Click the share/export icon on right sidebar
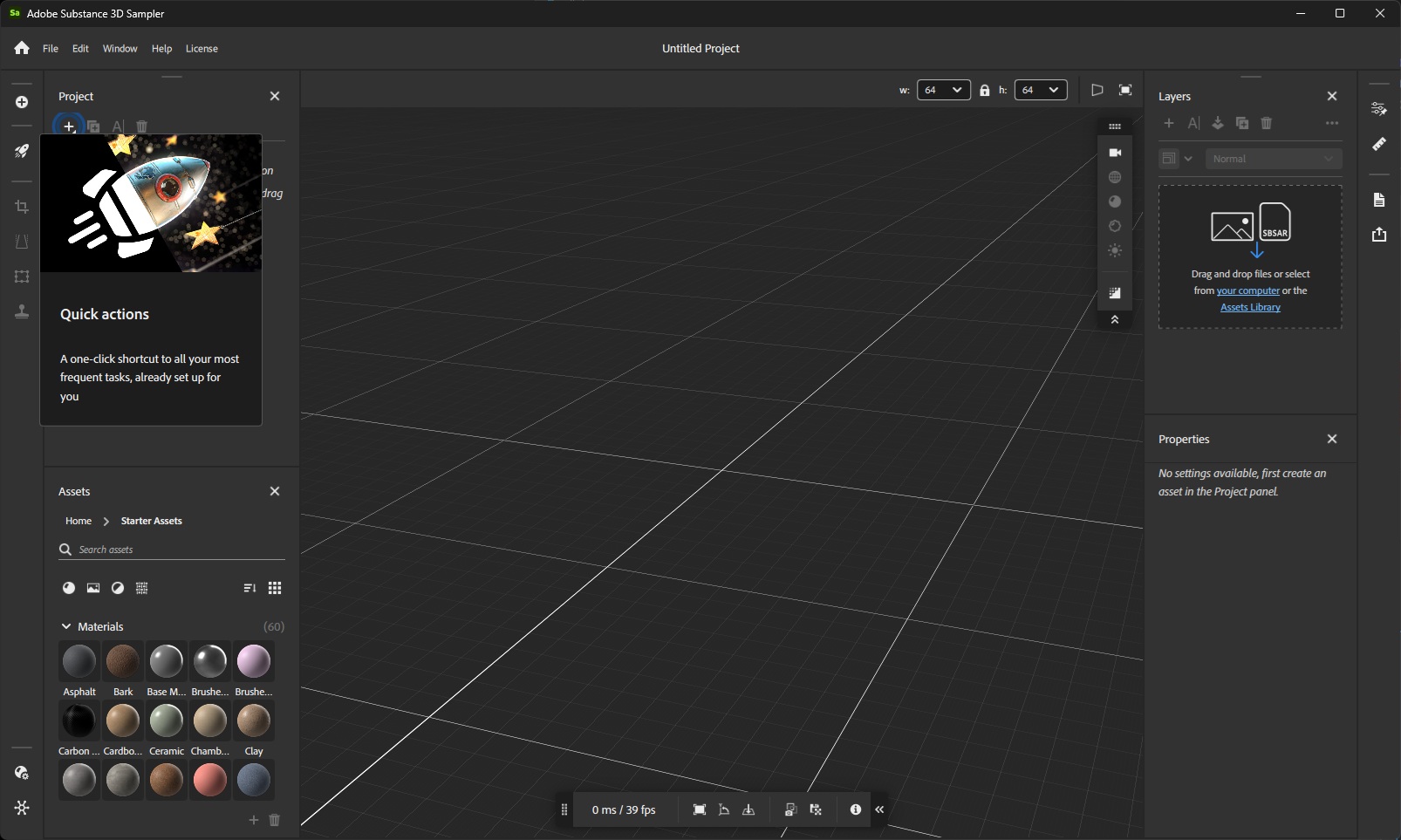The height and width of the screenshot is (840, 1401). pyautogui.click(x=1378, y=235)
